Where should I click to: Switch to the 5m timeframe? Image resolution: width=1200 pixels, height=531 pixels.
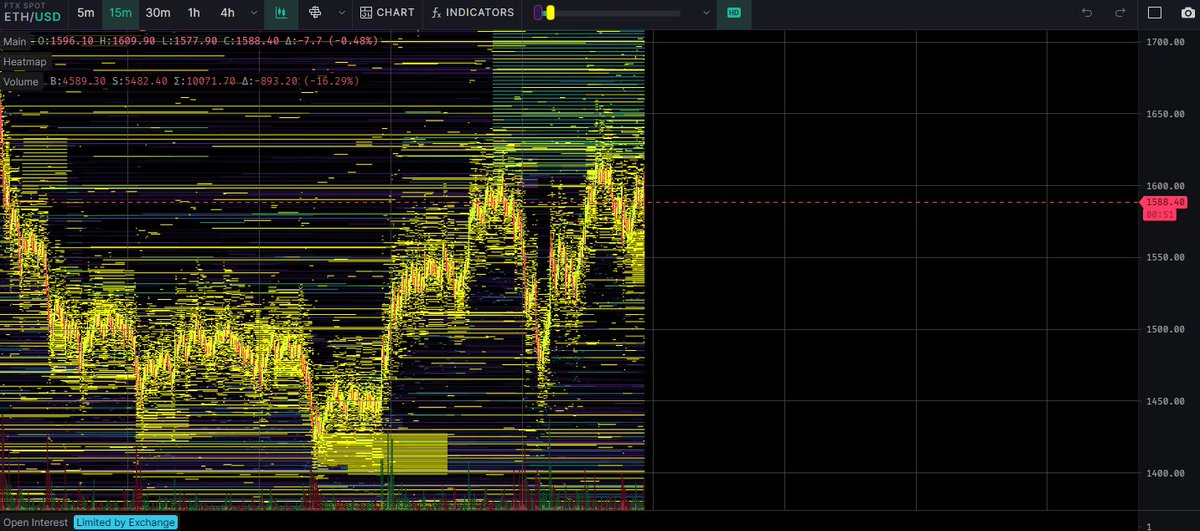point(86,13)
